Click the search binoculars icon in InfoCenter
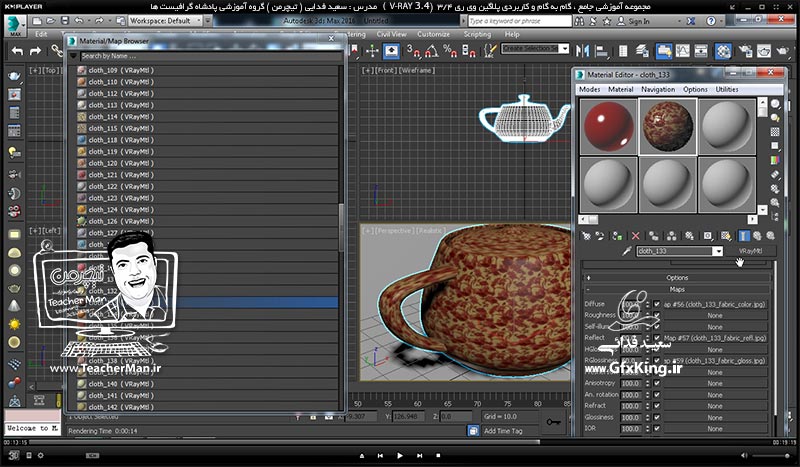 click(x=580, y=21)
